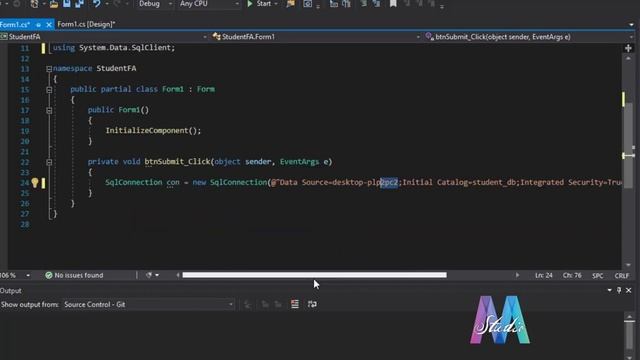Close the Output panel
640x360 pixels.
point(629,290)
